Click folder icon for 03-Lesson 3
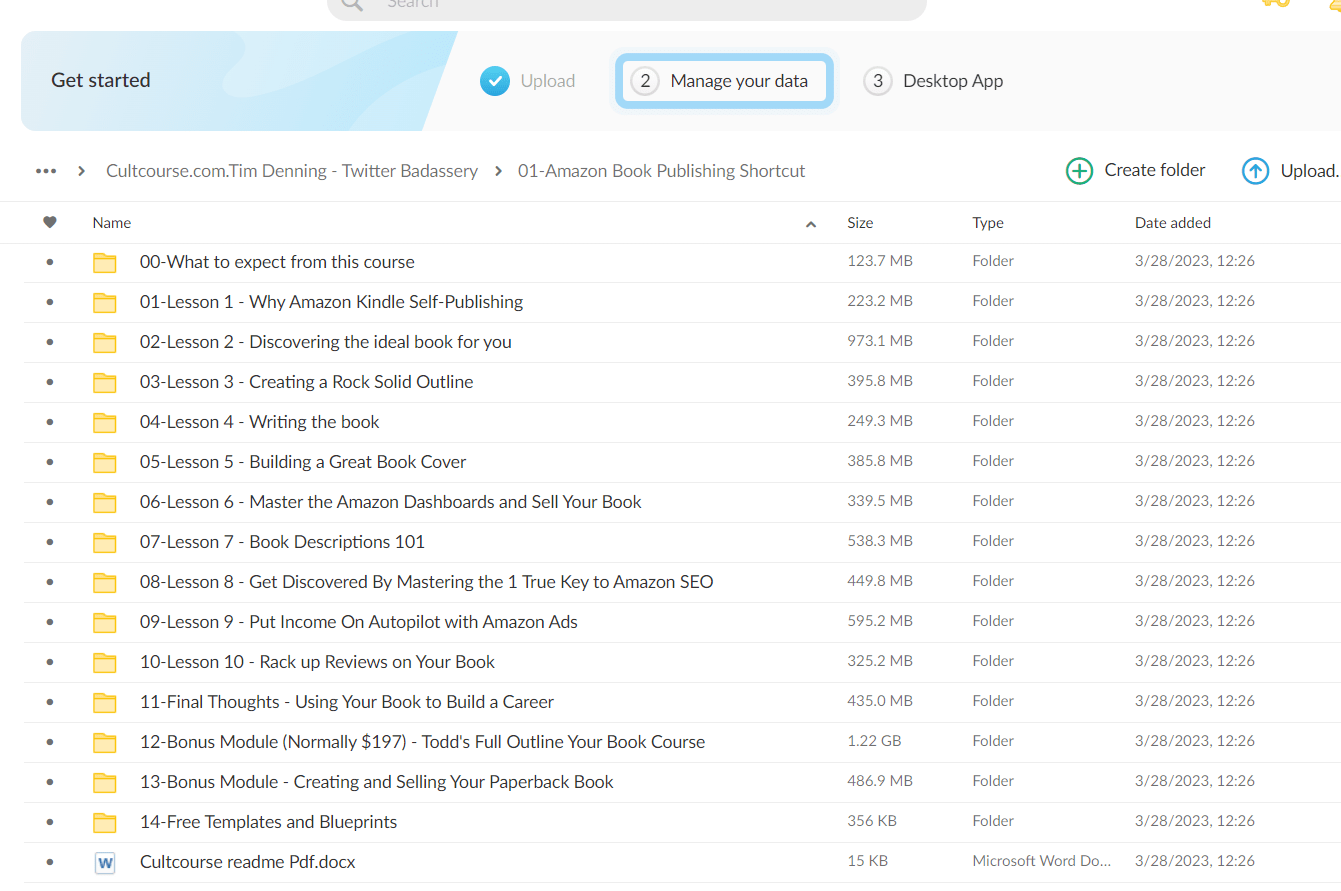This screenshot has width=1341, height=891. click(x=105, y=382)
